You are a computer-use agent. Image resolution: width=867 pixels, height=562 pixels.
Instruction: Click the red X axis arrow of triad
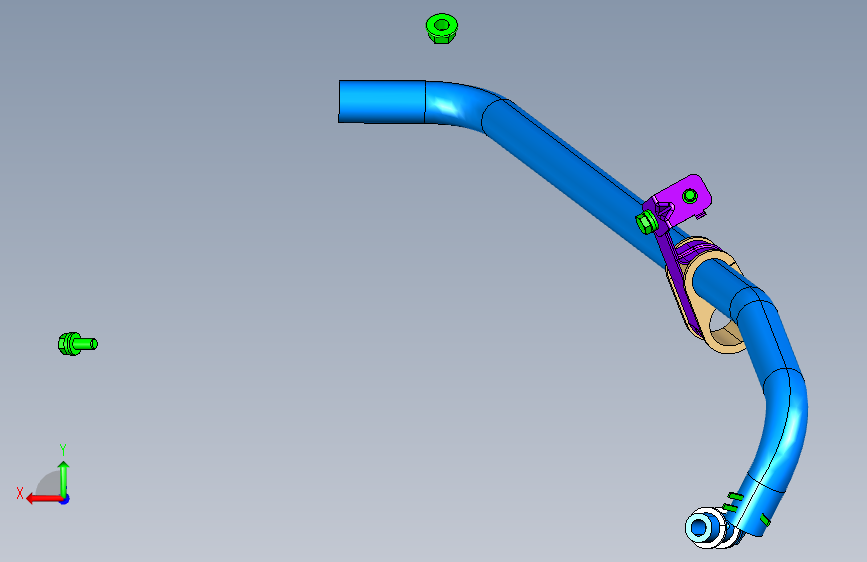pos(43,499)
